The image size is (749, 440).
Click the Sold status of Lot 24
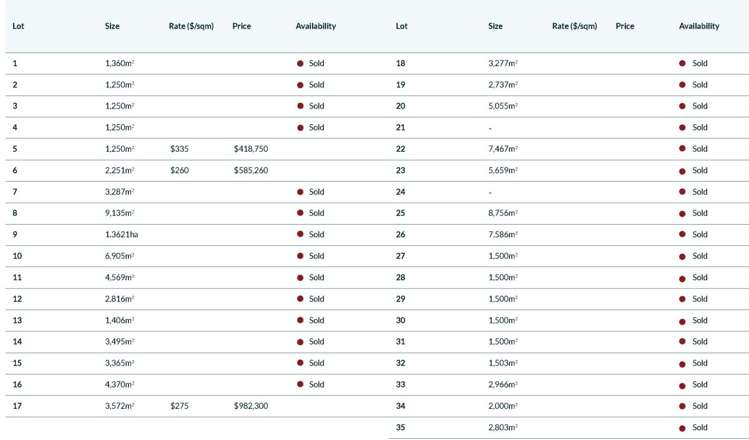(694, 192)
